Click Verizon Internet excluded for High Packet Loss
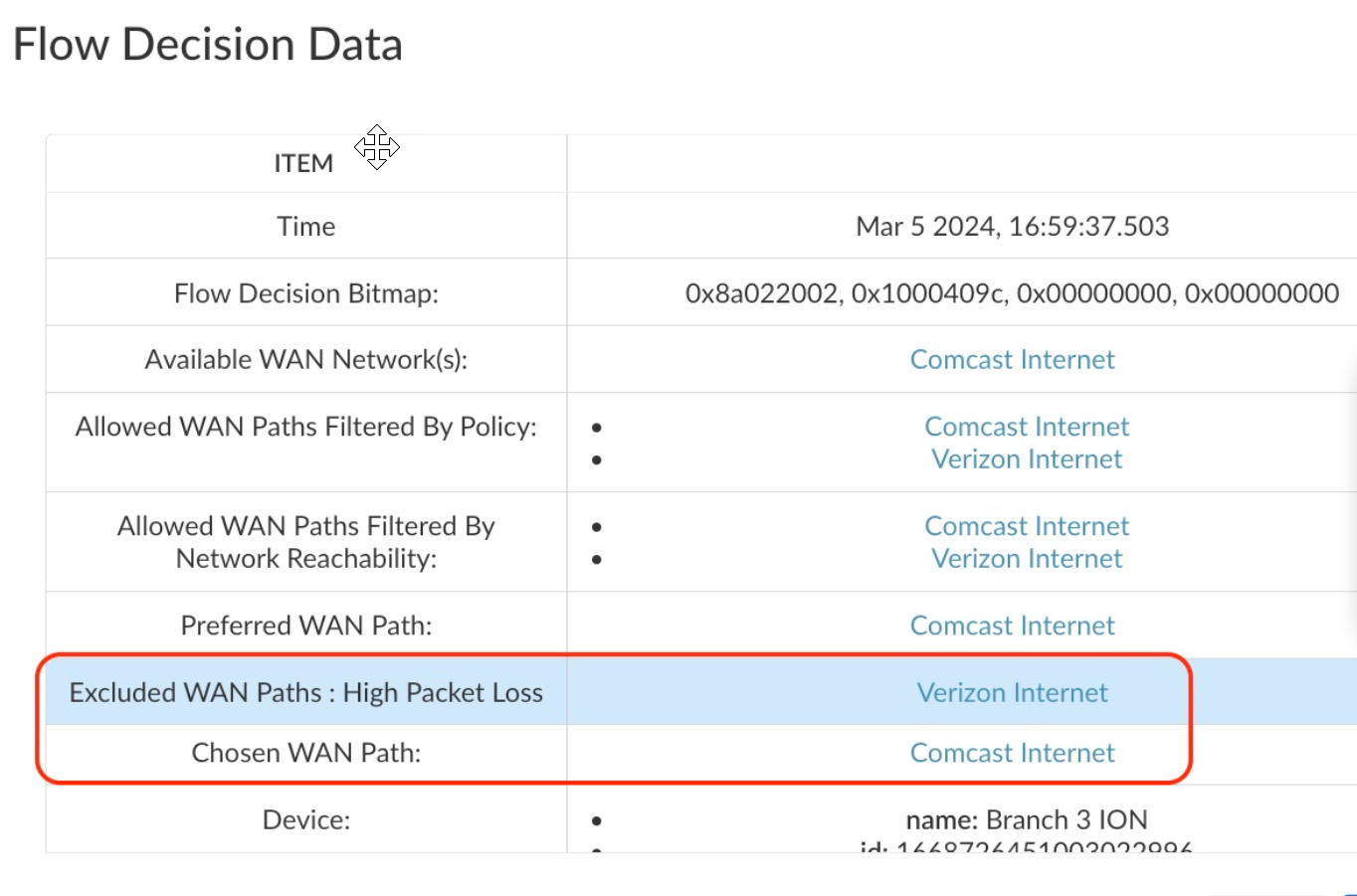Screen dimensions: 1357x896 tap(1012, 692)
